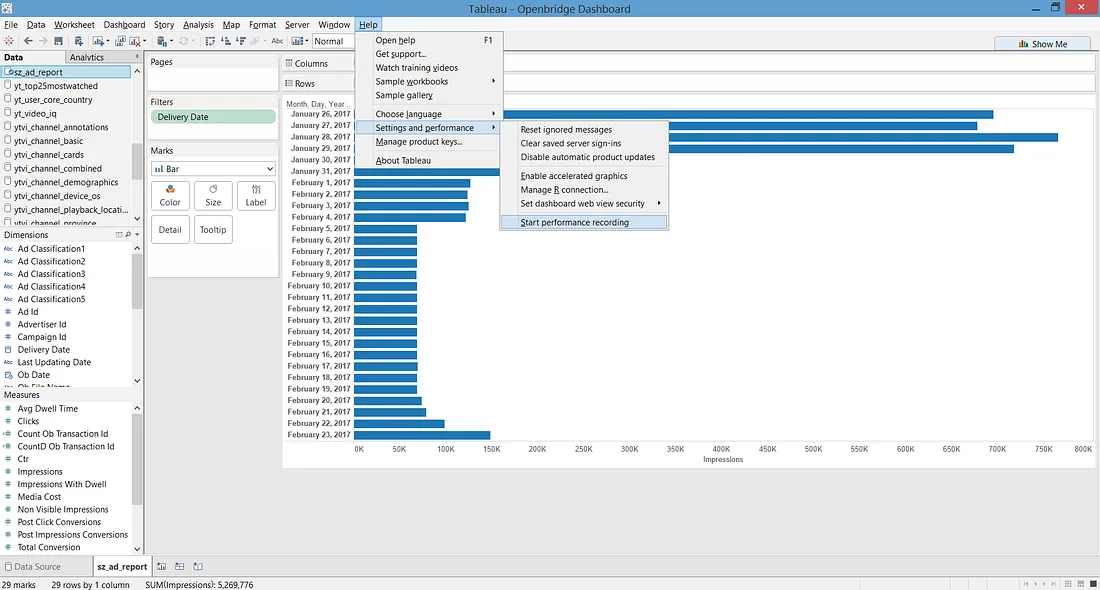Click the new dashboard tab icon at bottom

[x=180, y=566]
